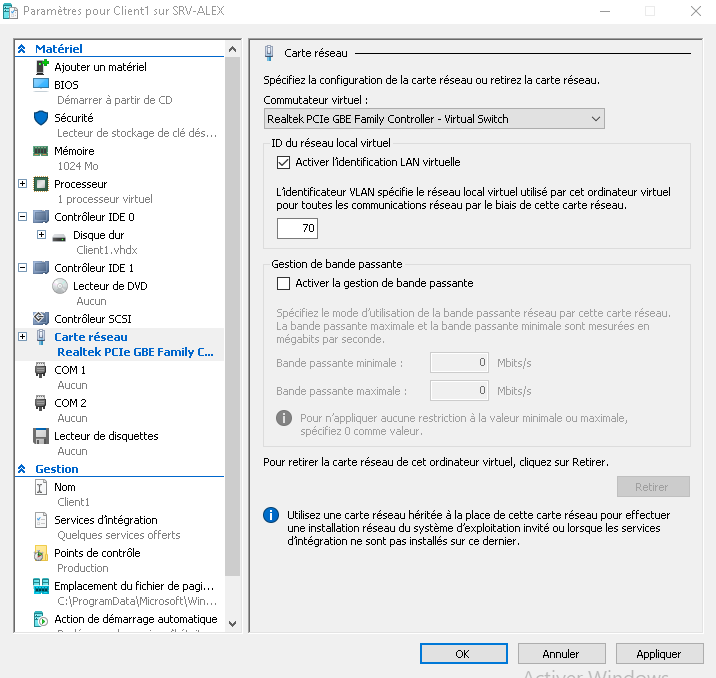
Task: Click the VLAN ID input field
Action: pos(297,229)
